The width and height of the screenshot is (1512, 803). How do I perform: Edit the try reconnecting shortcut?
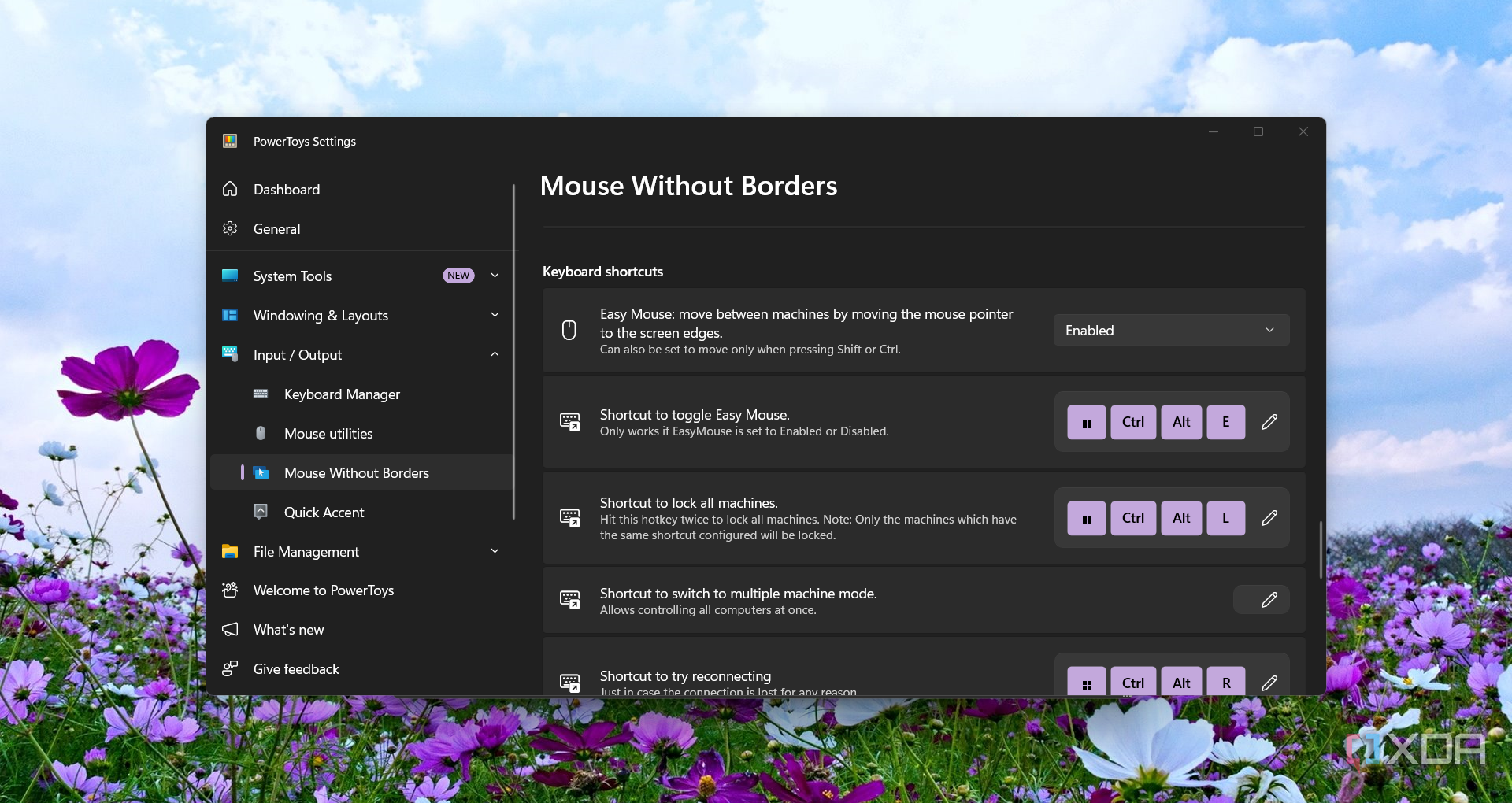click(x=1269, y=683)
